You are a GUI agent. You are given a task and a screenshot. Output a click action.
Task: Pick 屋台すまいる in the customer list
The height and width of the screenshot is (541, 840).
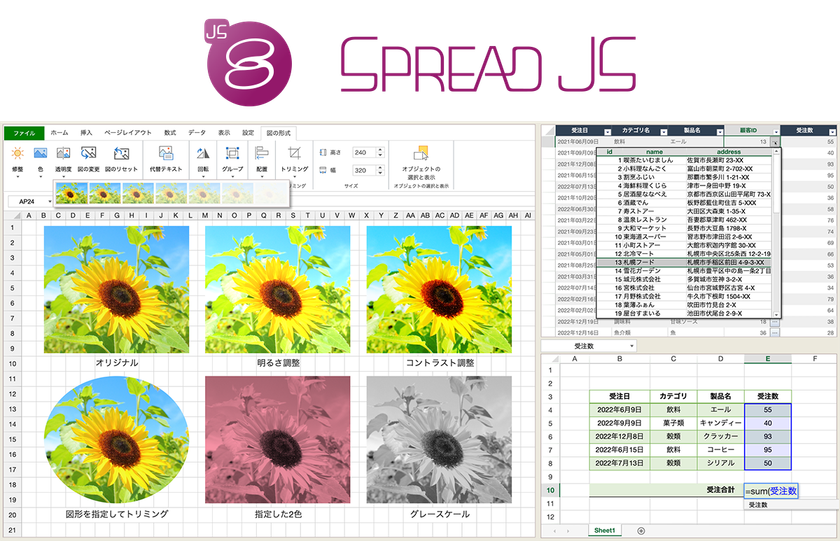pos(684,313)
